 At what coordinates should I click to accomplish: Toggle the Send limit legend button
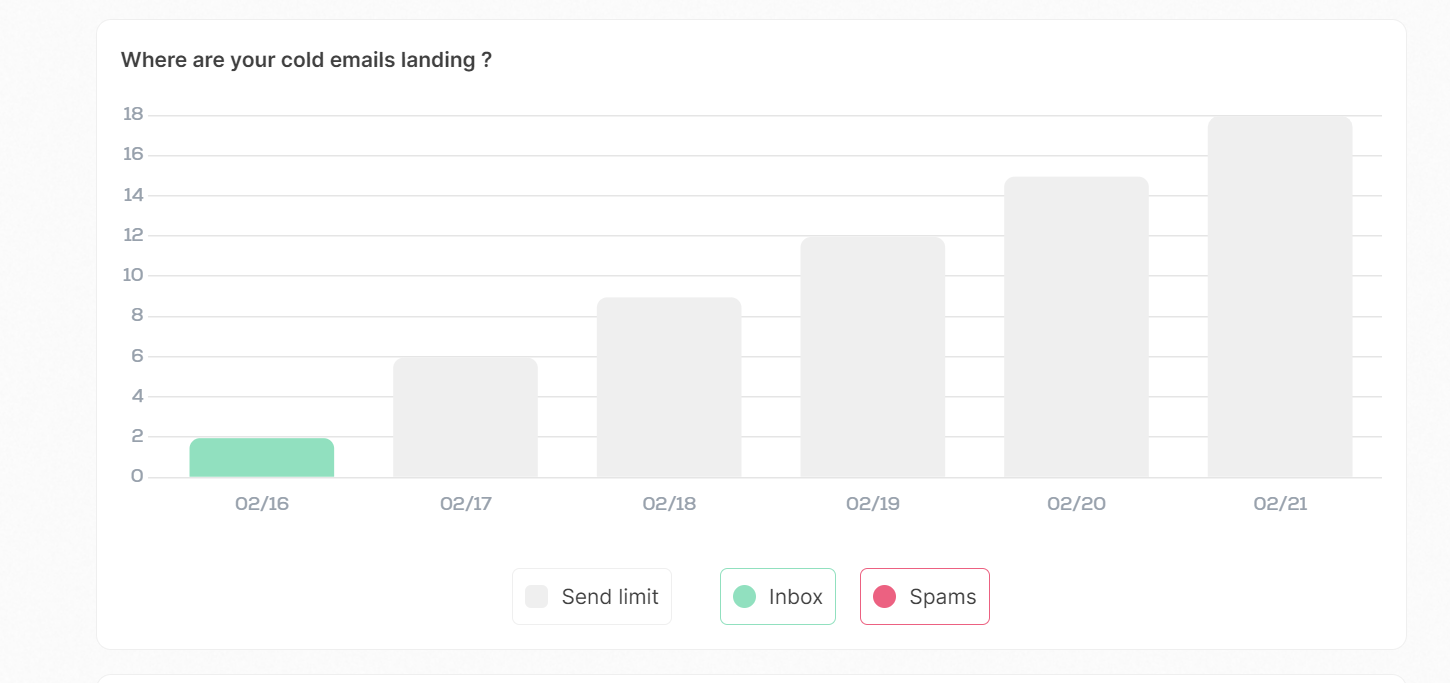(592, 597)
